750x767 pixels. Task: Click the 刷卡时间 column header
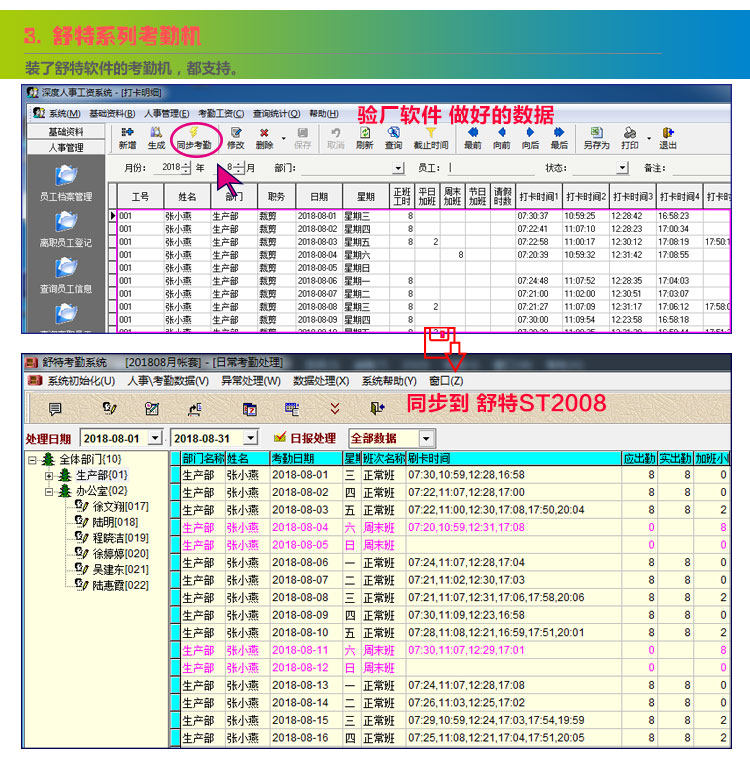point(513,459)
